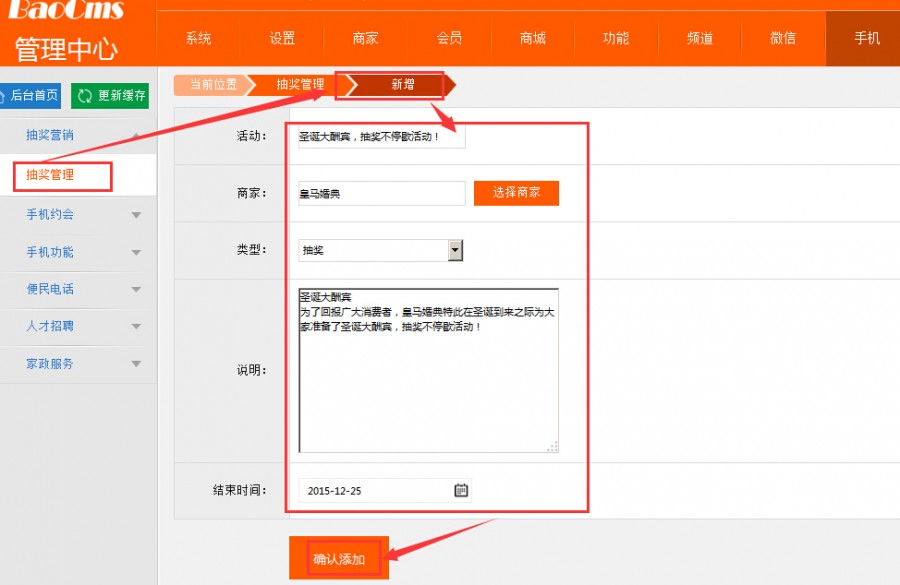Image resolution: width=900 pixels, height=585 pixels.
Task: Submit with 确认添加 button
Action: [339, 558]
